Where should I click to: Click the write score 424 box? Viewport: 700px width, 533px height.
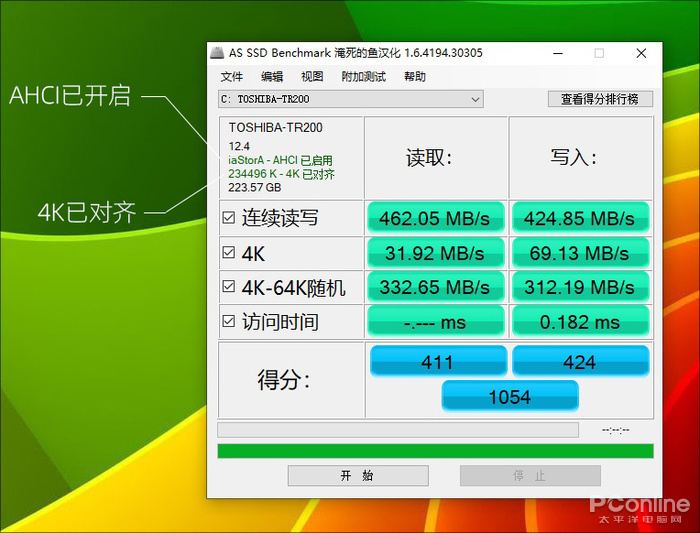(580, 362)
